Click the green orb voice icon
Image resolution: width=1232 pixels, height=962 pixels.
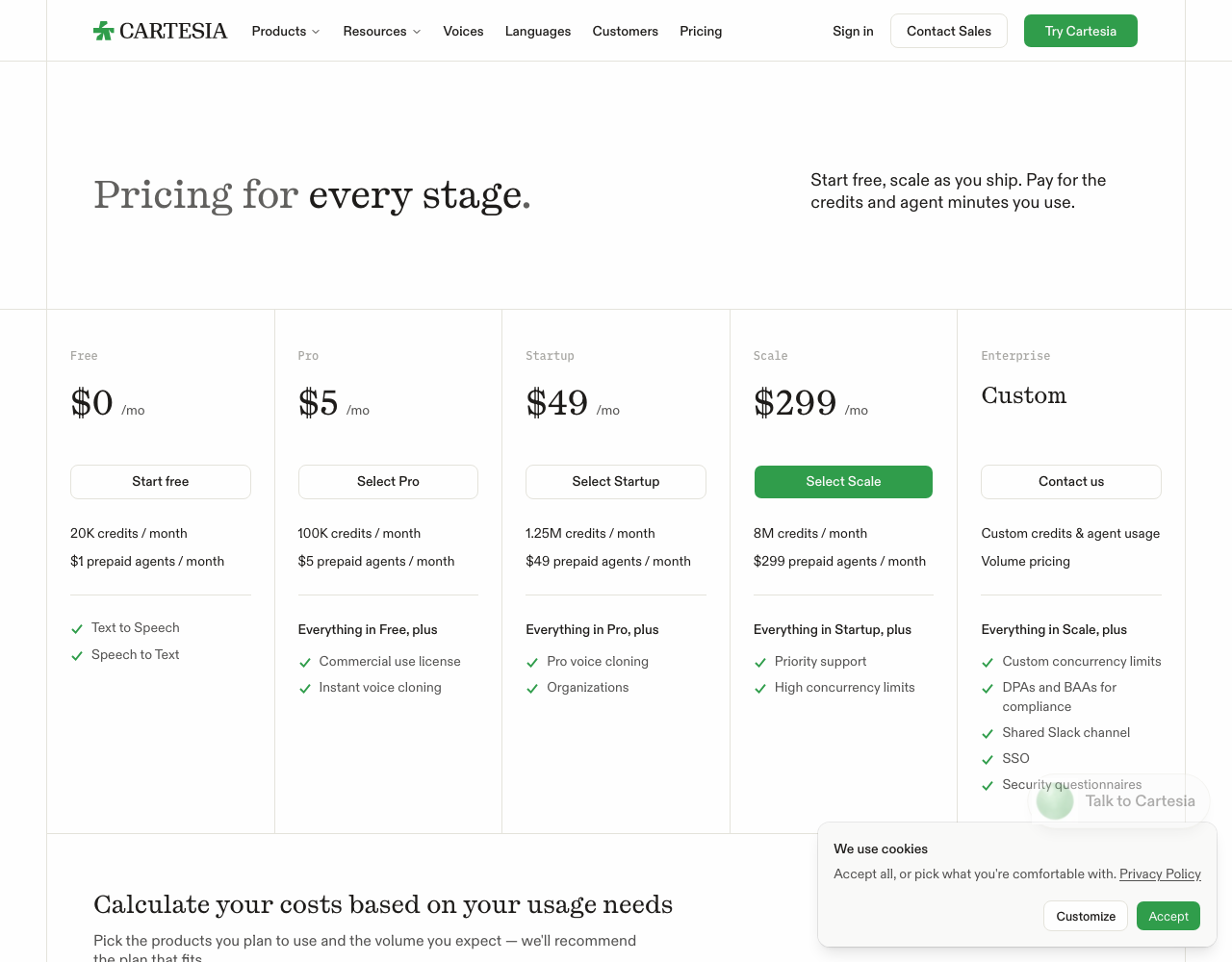click(1055, 800)
